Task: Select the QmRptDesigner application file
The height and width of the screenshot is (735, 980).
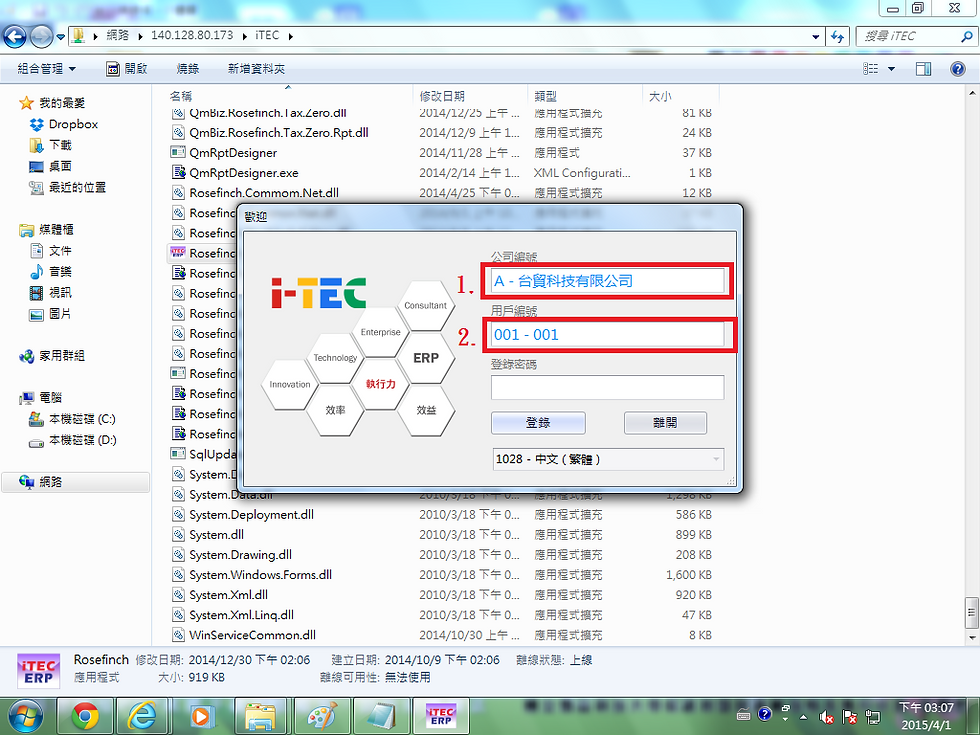Action: [x=232, y=152]
